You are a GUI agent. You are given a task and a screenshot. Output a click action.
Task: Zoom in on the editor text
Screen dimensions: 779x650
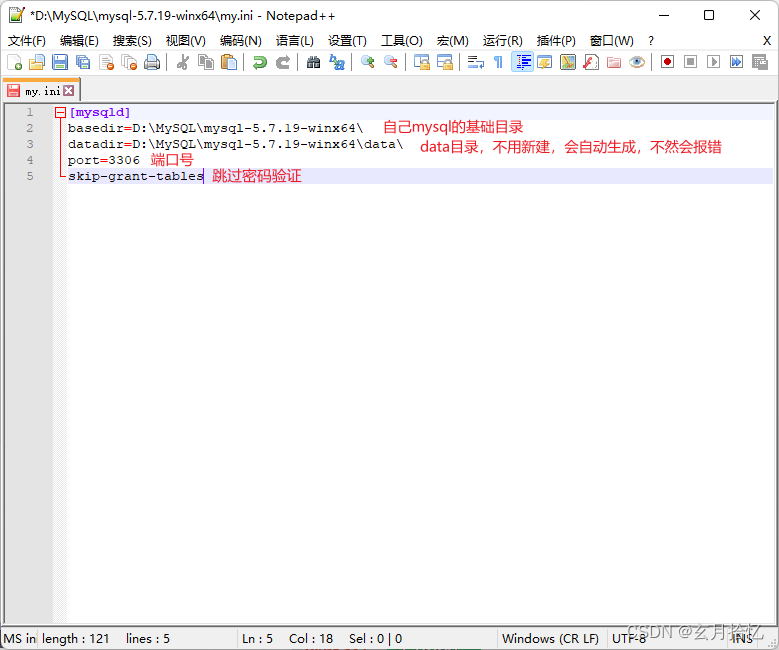pos(368,62)
